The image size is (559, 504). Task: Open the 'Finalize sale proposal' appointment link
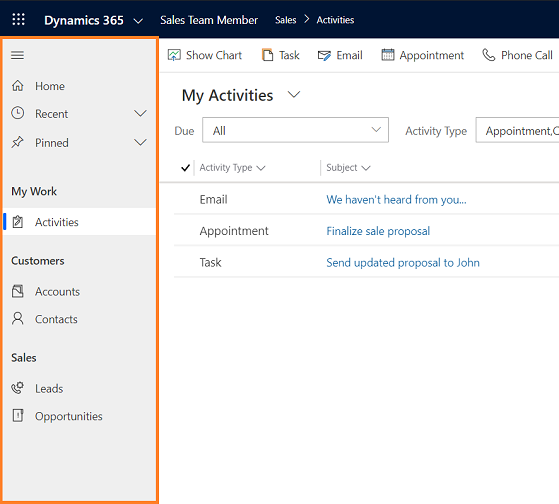378,231
